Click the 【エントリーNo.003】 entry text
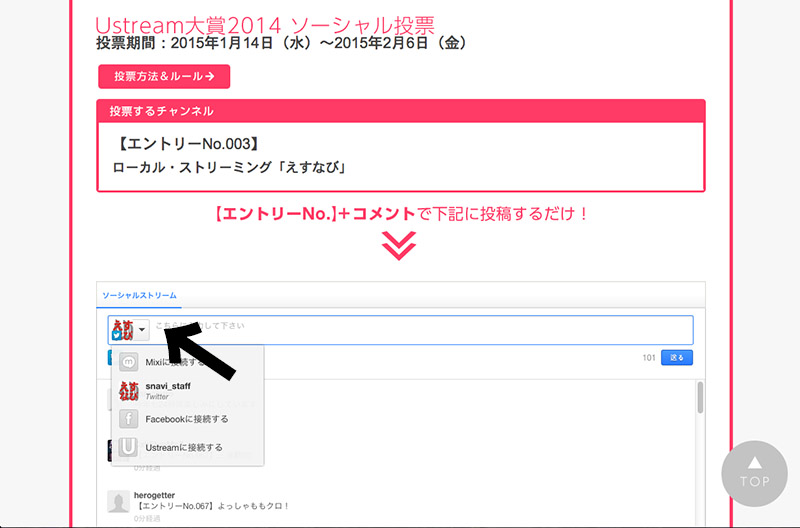The width and height of the screenshot is (800, 528). 188,144
